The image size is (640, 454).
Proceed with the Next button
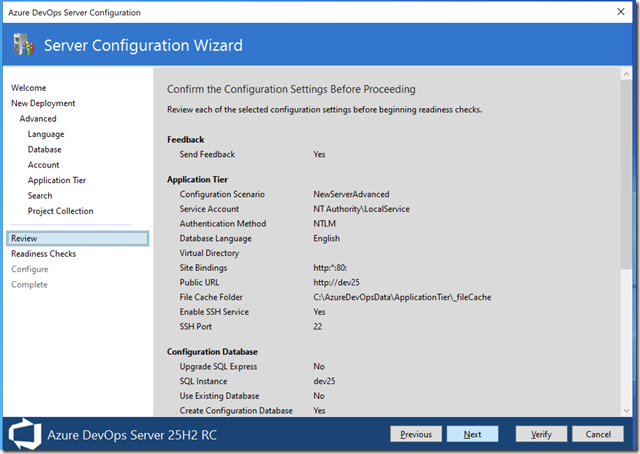[x=472, y=434]
